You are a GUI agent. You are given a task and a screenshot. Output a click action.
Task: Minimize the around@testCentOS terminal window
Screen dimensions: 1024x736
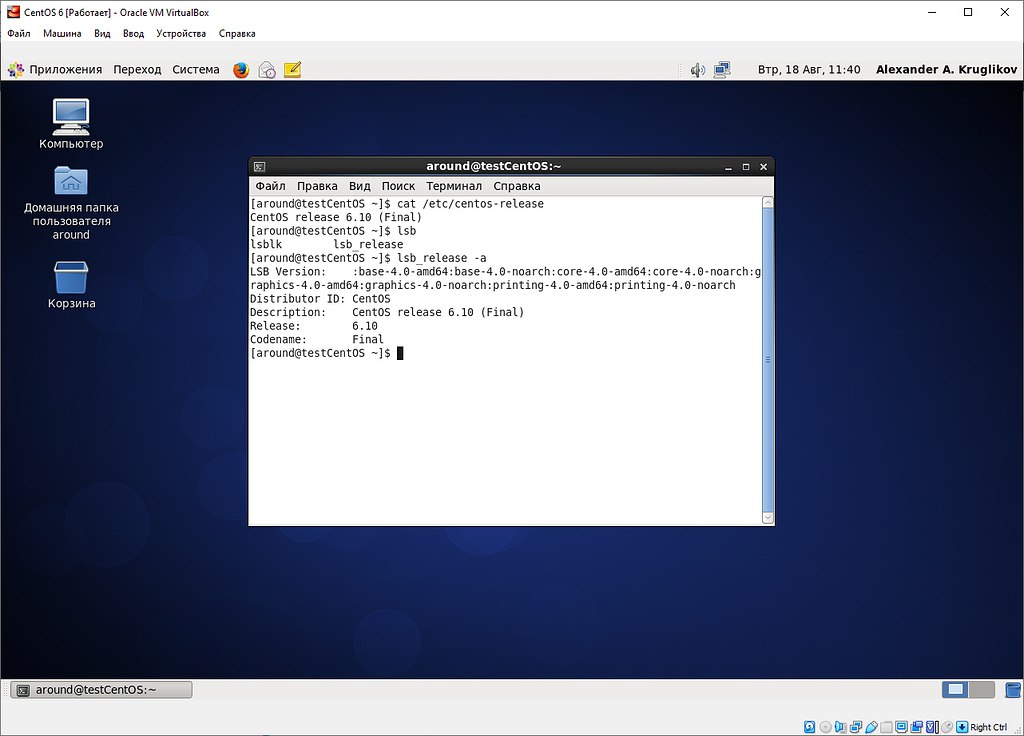click(728, 167)
